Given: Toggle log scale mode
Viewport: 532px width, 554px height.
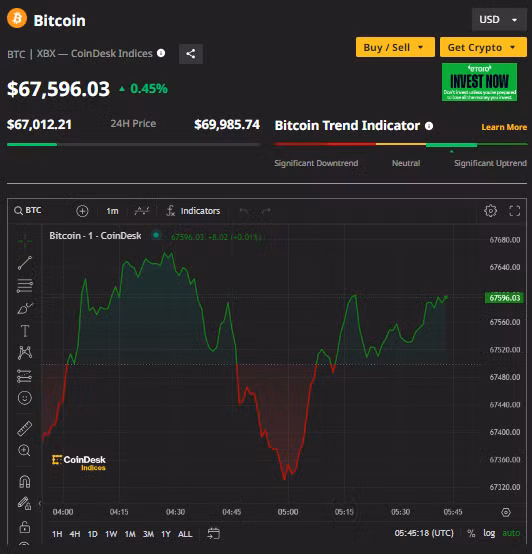Looking at the screenshot, I should pos(489,533).
